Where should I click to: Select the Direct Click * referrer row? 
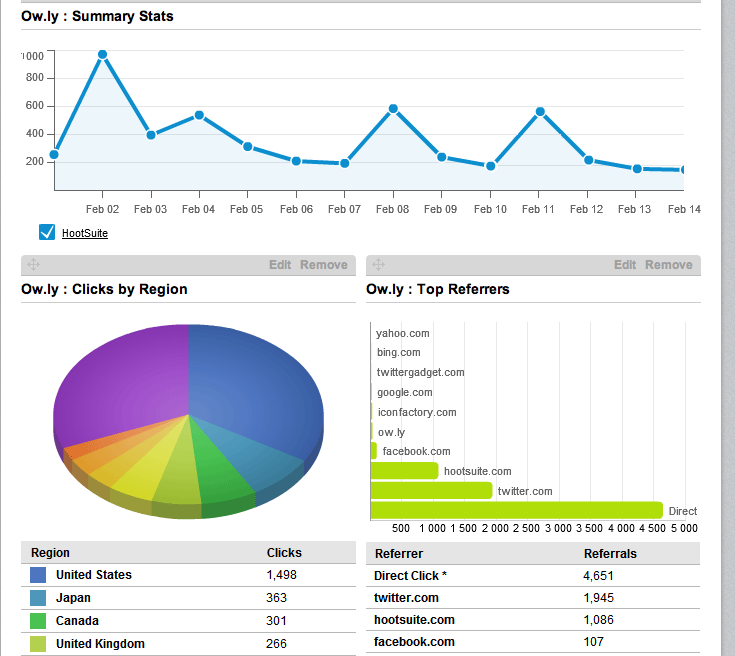pos(533,576)
